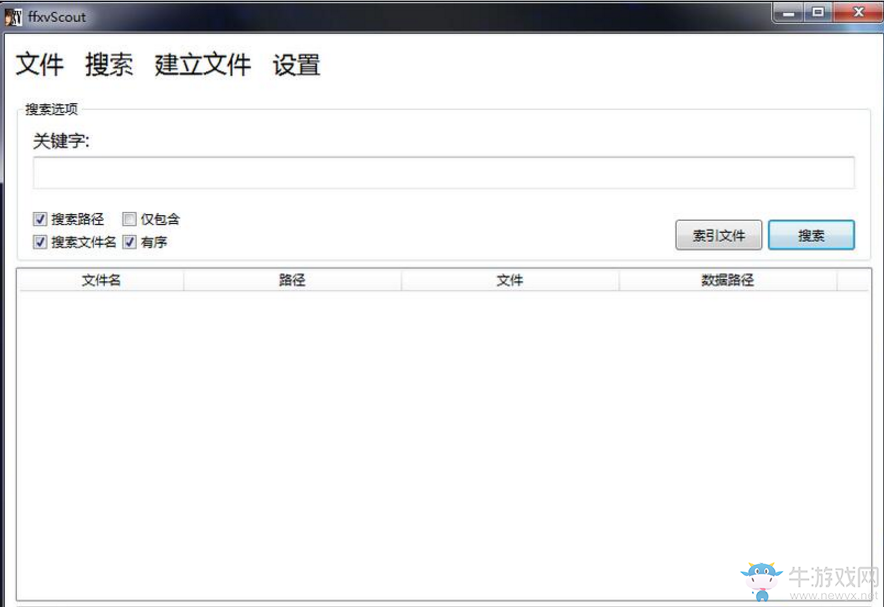
Task: Sort by the 文件名 column header
Action: pos(101,280)
